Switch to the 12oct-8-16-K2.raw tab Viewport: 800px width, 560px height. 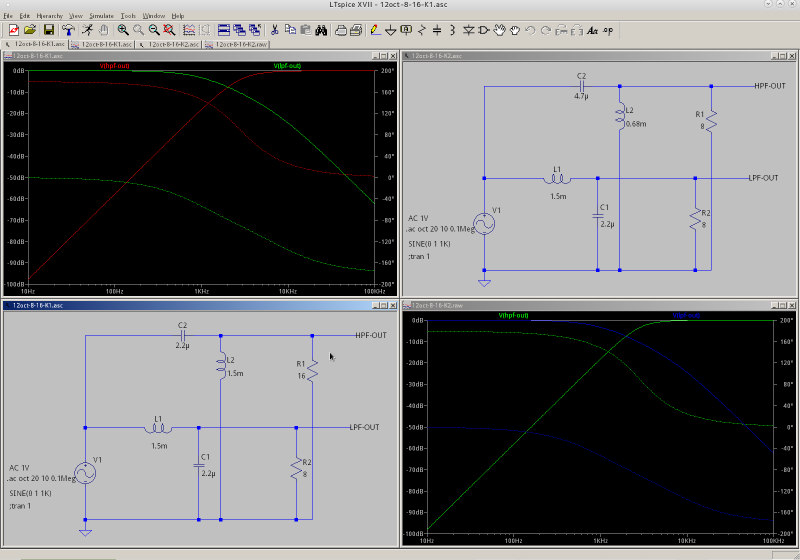click(x=236, y=45)
